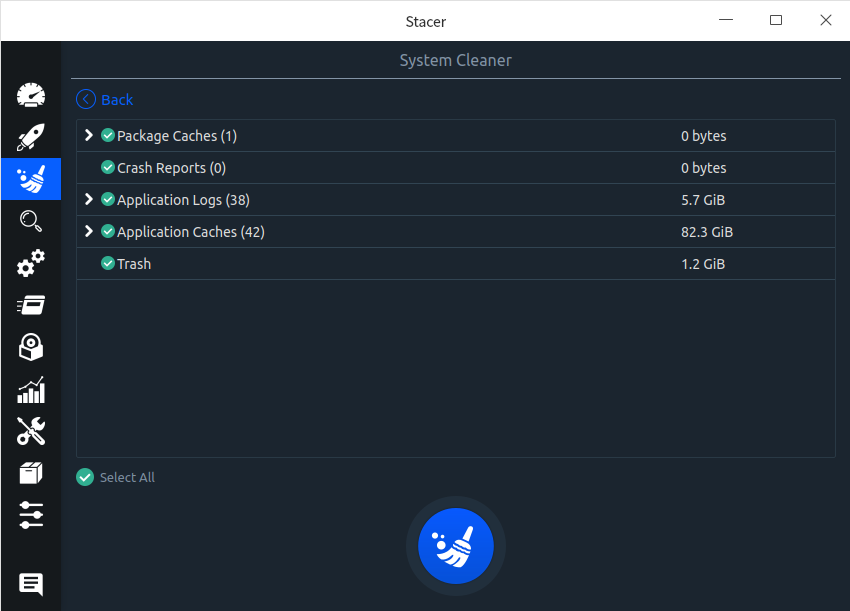The width and height of the screenshot is (850, 611).
Task: Uncheck the Package Caches checkbox
Action: click(108, 135)
